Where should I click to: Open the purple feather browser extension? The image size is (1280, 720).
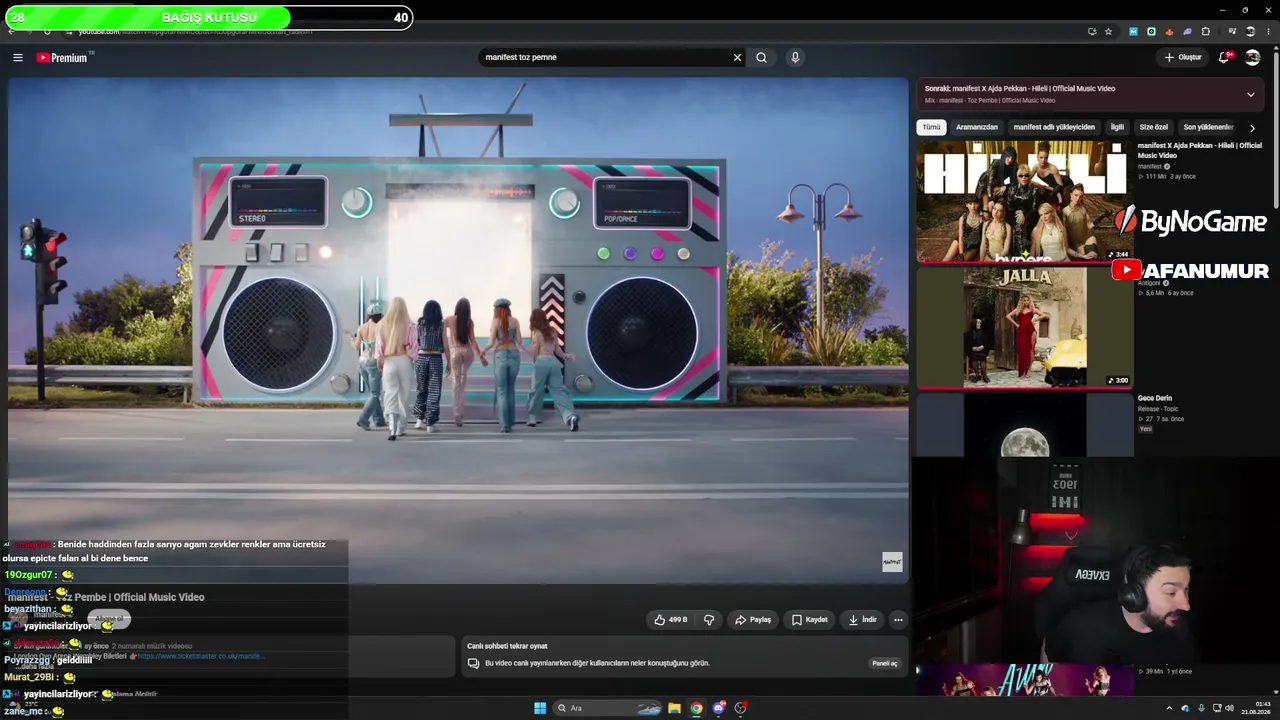coord(1187,31)
